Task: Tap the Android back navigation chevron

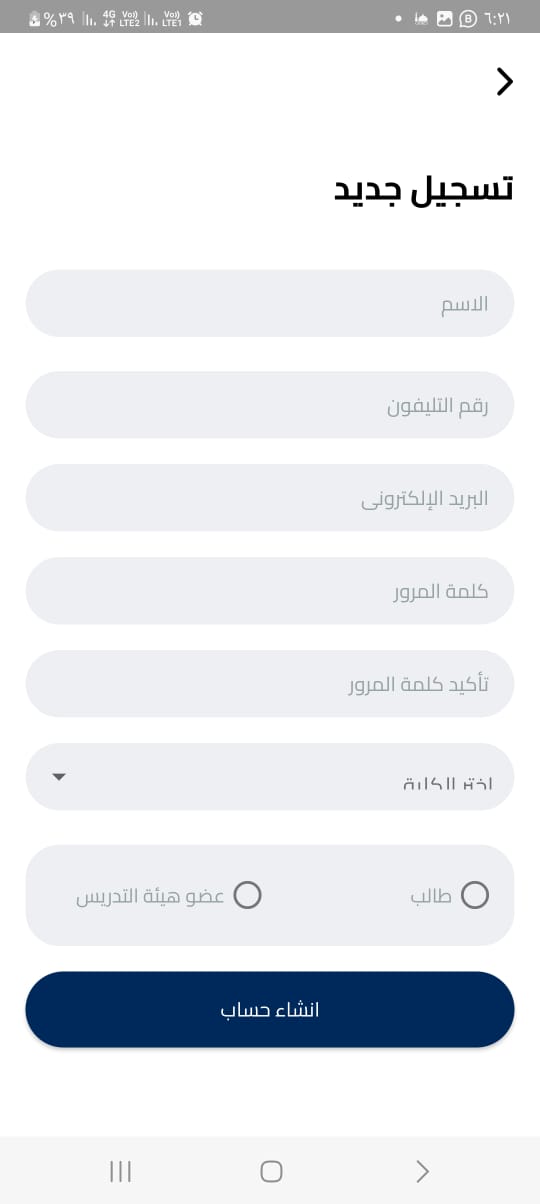Action: (x=422, y=1171)
